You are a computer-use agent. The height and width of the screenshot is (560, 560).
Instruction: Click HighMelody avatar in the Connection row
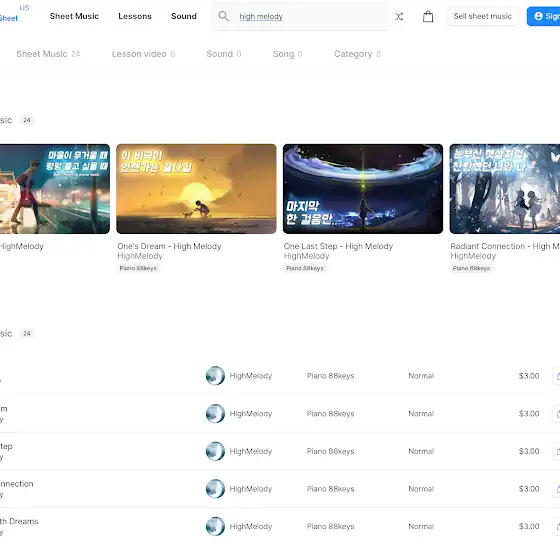215,489
